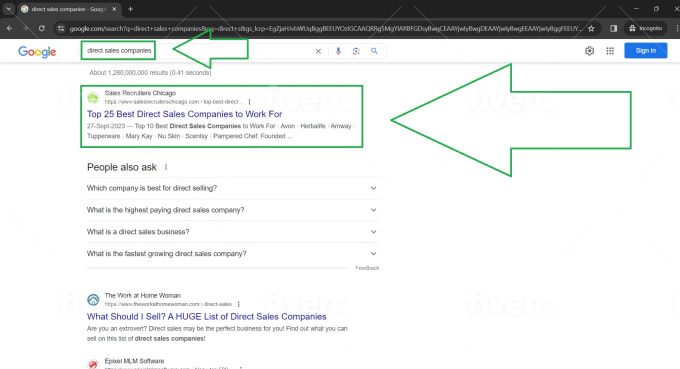
Task: Expand What is the highest paying question
Action: click(233, 210)
